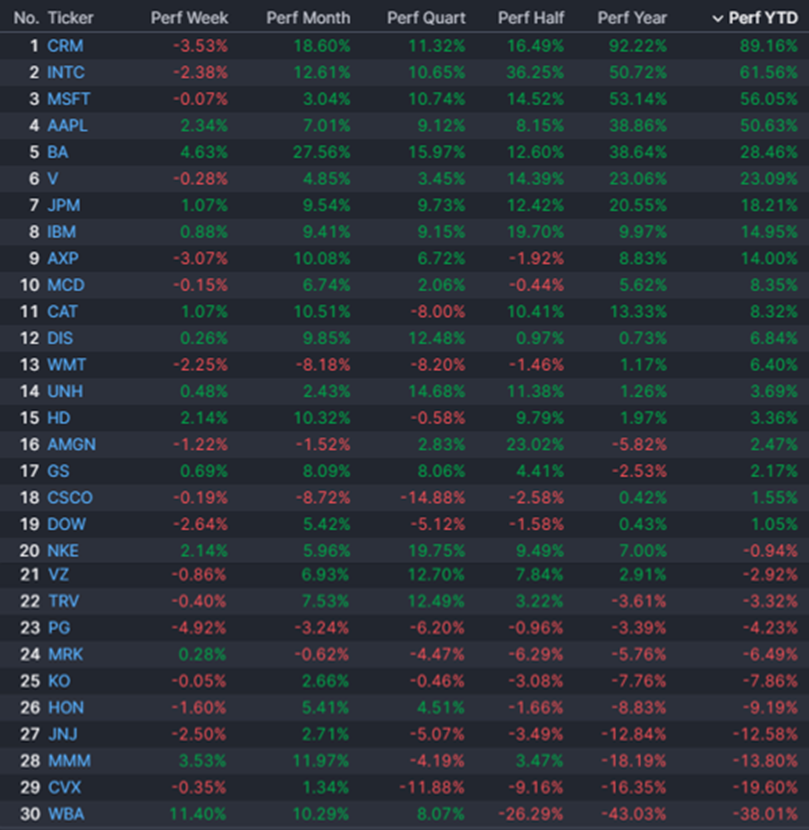Open the MSFT ticker link

[x=69, y=99]
